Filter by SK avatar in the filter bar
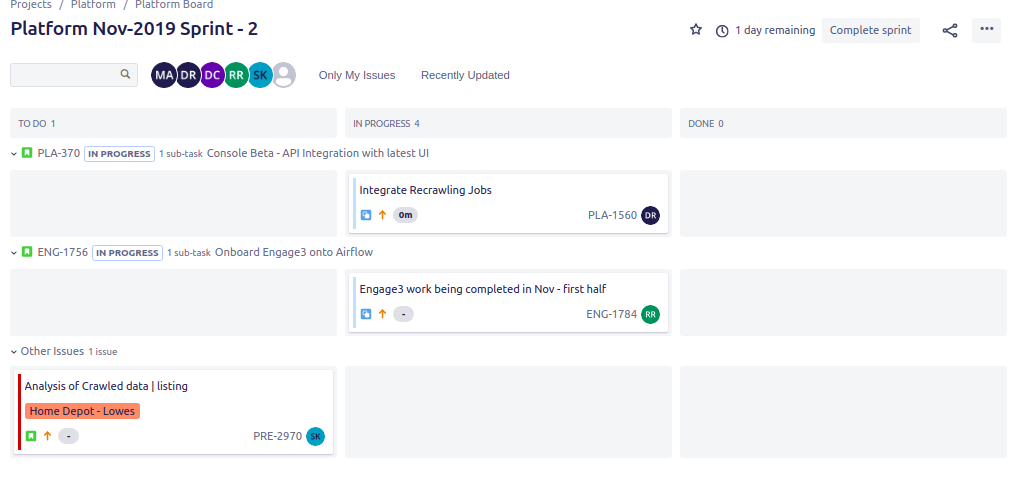The width and height of the screenshot is (1025, 490). point(260,75)
